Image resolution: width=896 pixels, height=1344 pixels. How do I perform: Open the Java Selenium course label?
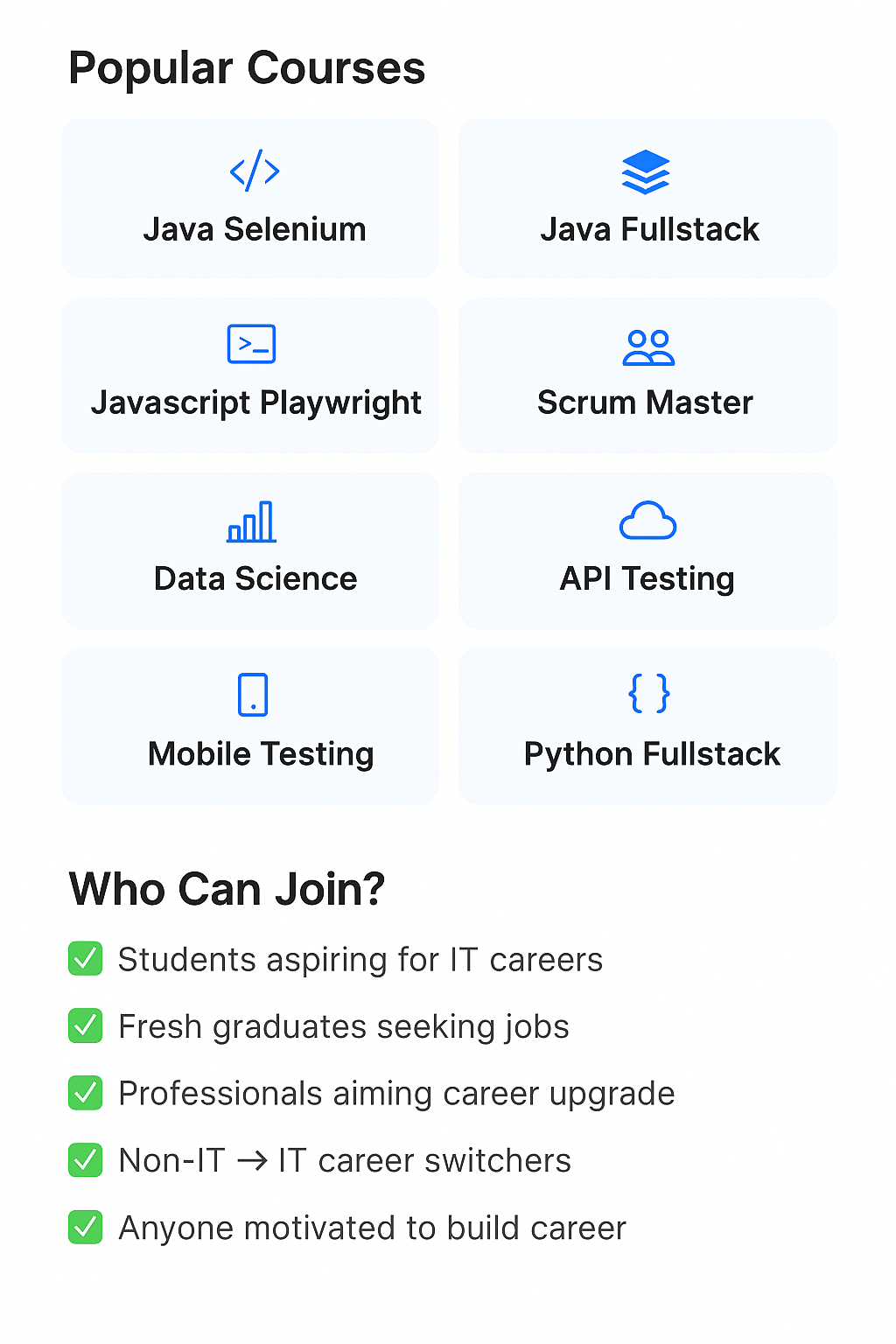pyautogui.click(x=255, y=229)
